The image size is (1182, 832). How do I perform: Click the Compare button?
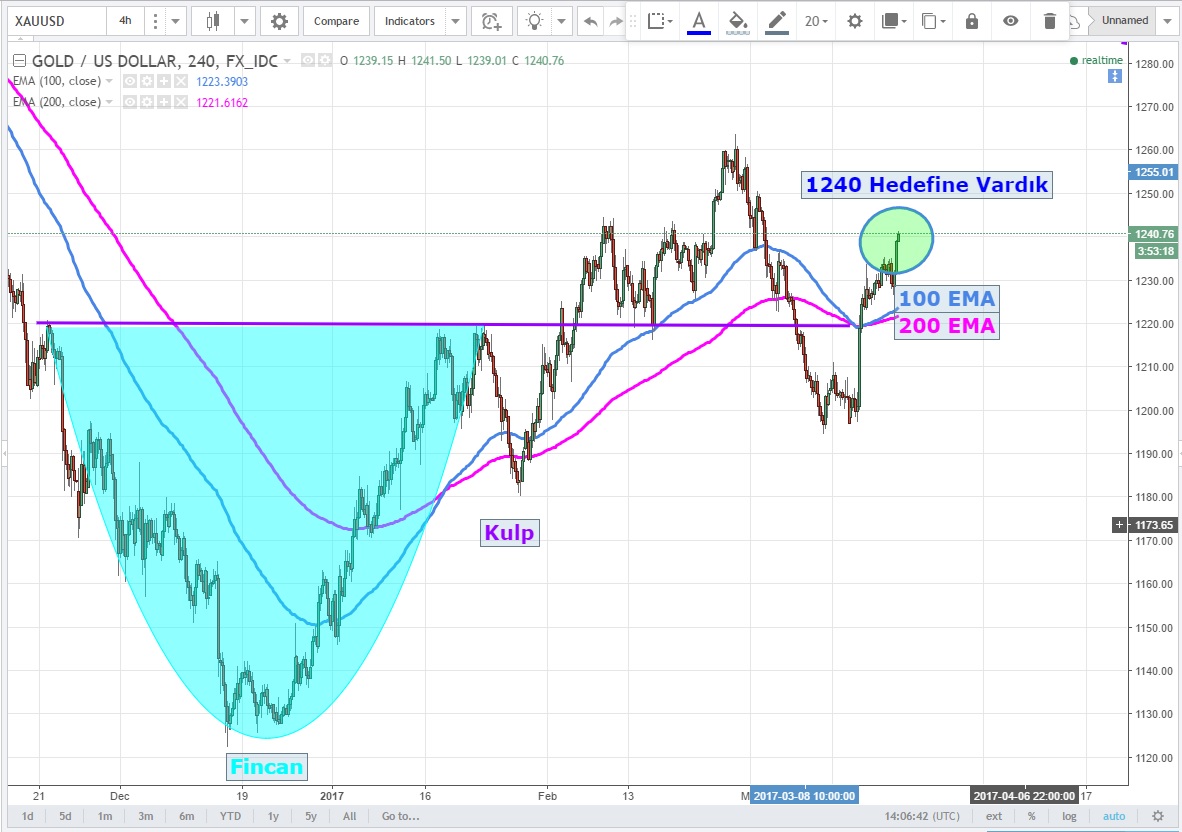[336, 21]
